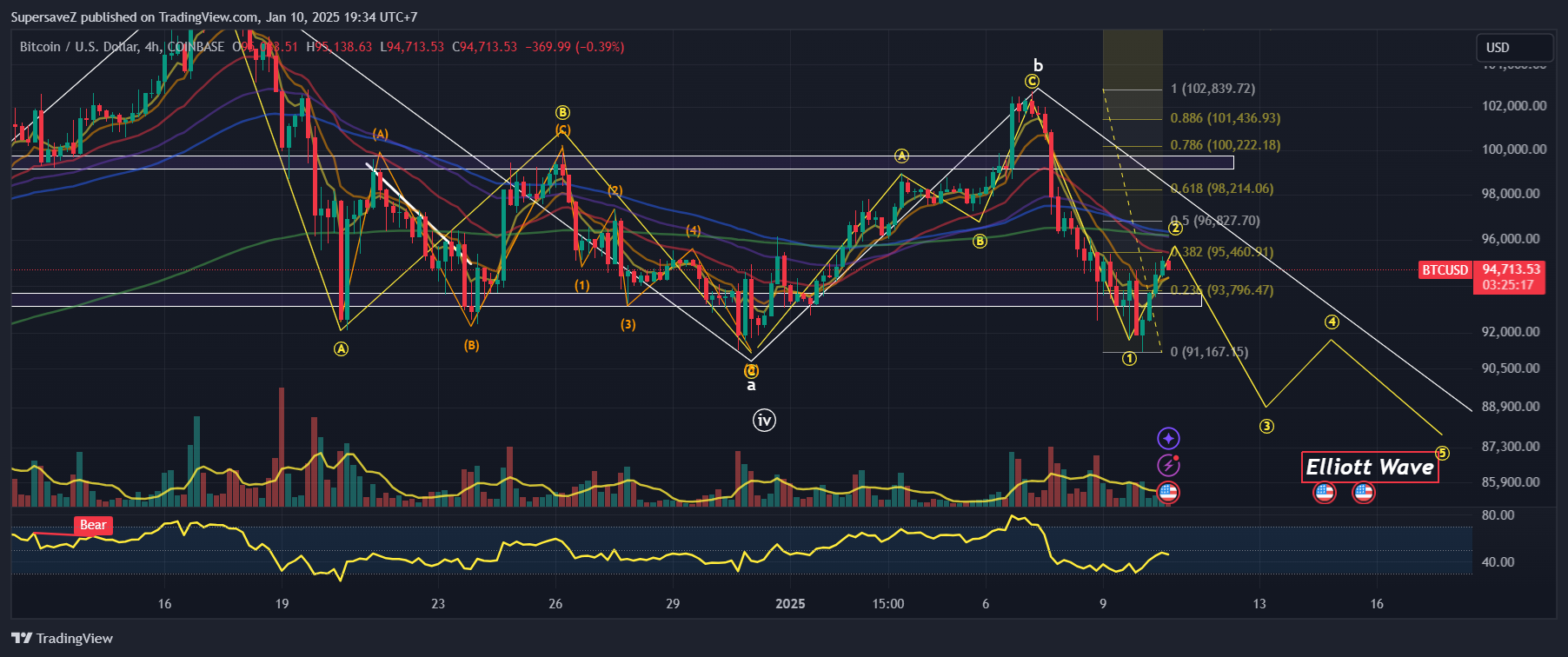Screen dimensions: 1568x657
Task: Click the 102,000.00 price axis label
Action: [1514, 106]
